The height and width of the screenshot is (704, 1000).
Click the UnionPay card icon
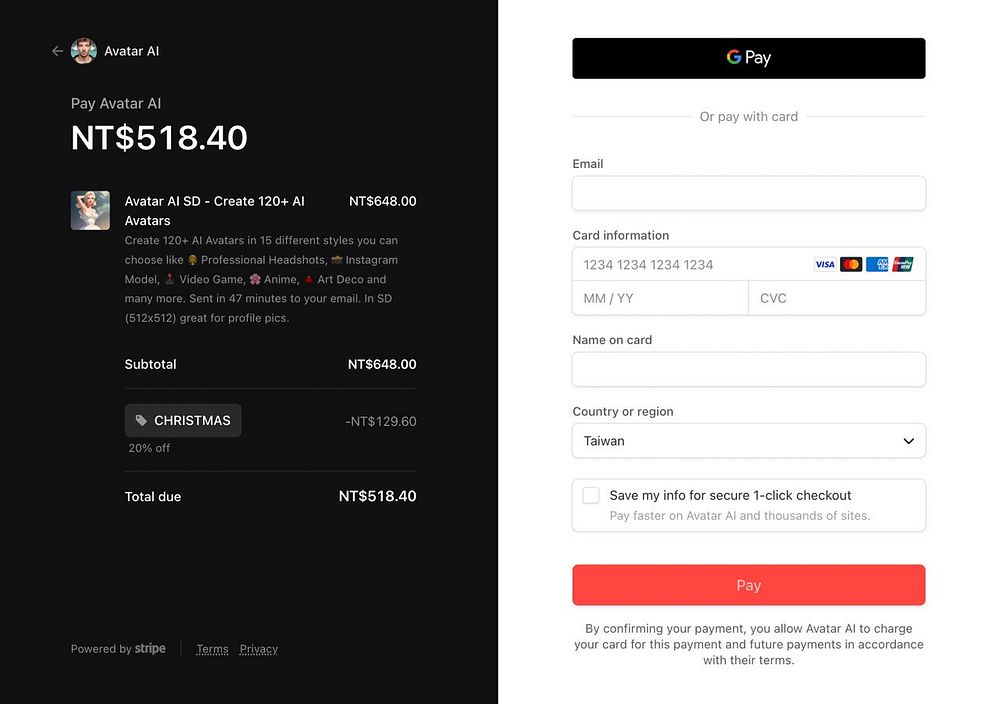[903, 265]
